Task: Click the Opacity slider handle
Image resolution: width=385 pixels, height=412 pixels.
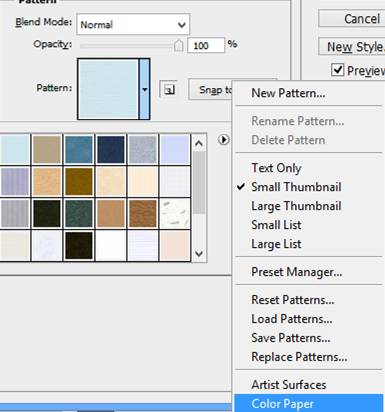Action: tap(179, 46)
